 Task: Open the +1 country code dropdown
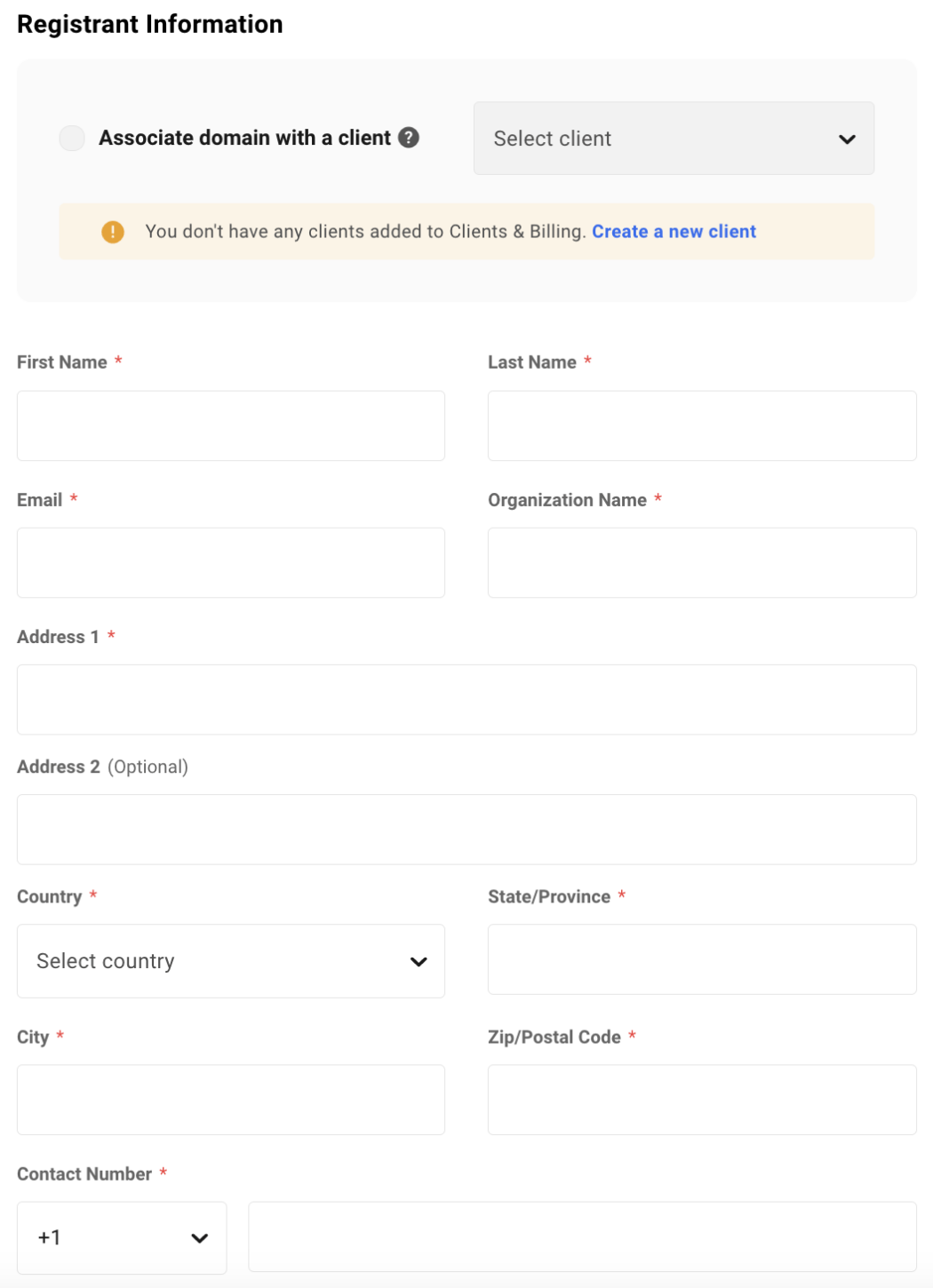122,1237
